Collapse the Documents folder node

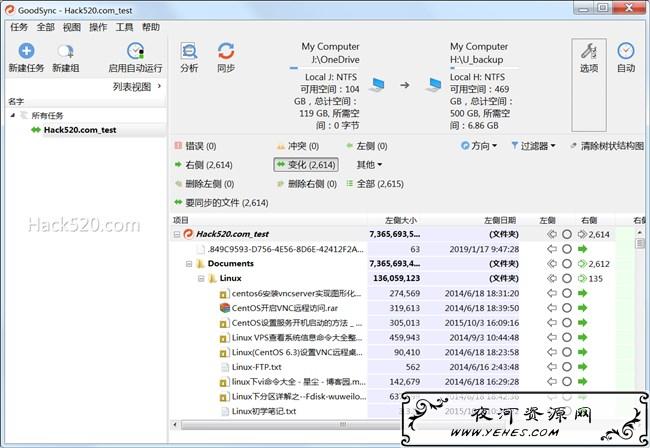point(189,264)
